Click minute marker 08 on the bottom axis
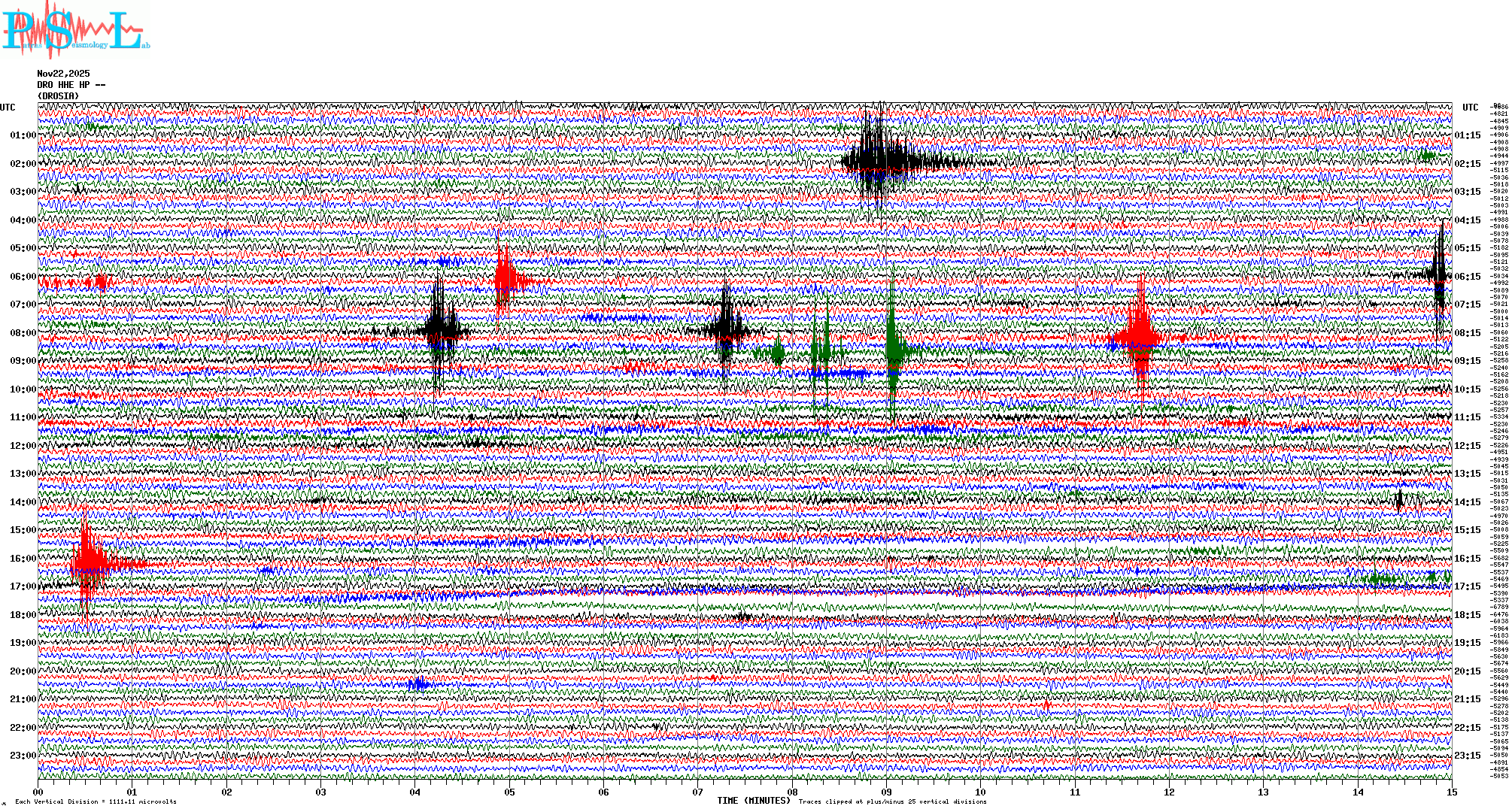 [792, 792]
